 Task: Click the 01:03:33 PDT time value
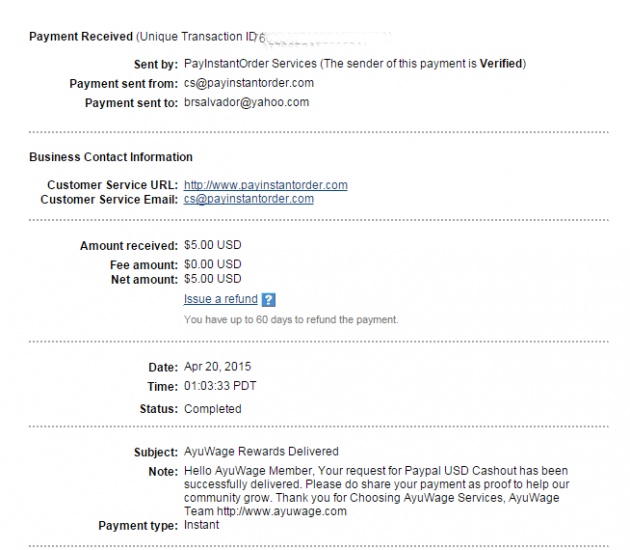(x=220, y=386)
